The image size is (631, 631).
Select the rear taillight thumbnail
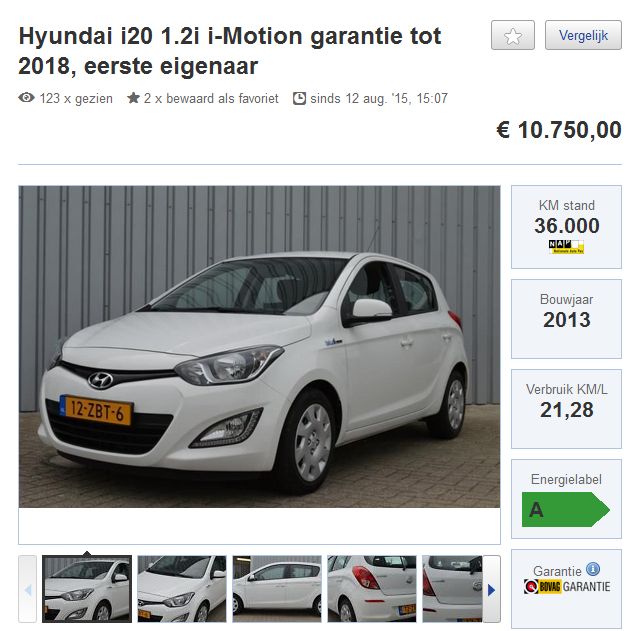372,589
